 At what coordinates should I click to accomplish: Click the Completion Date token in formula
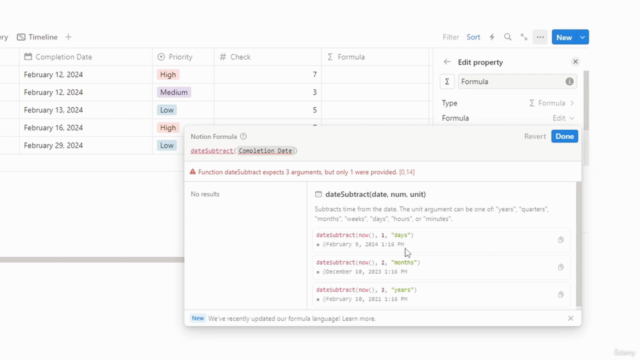click(x=265, y=151)
